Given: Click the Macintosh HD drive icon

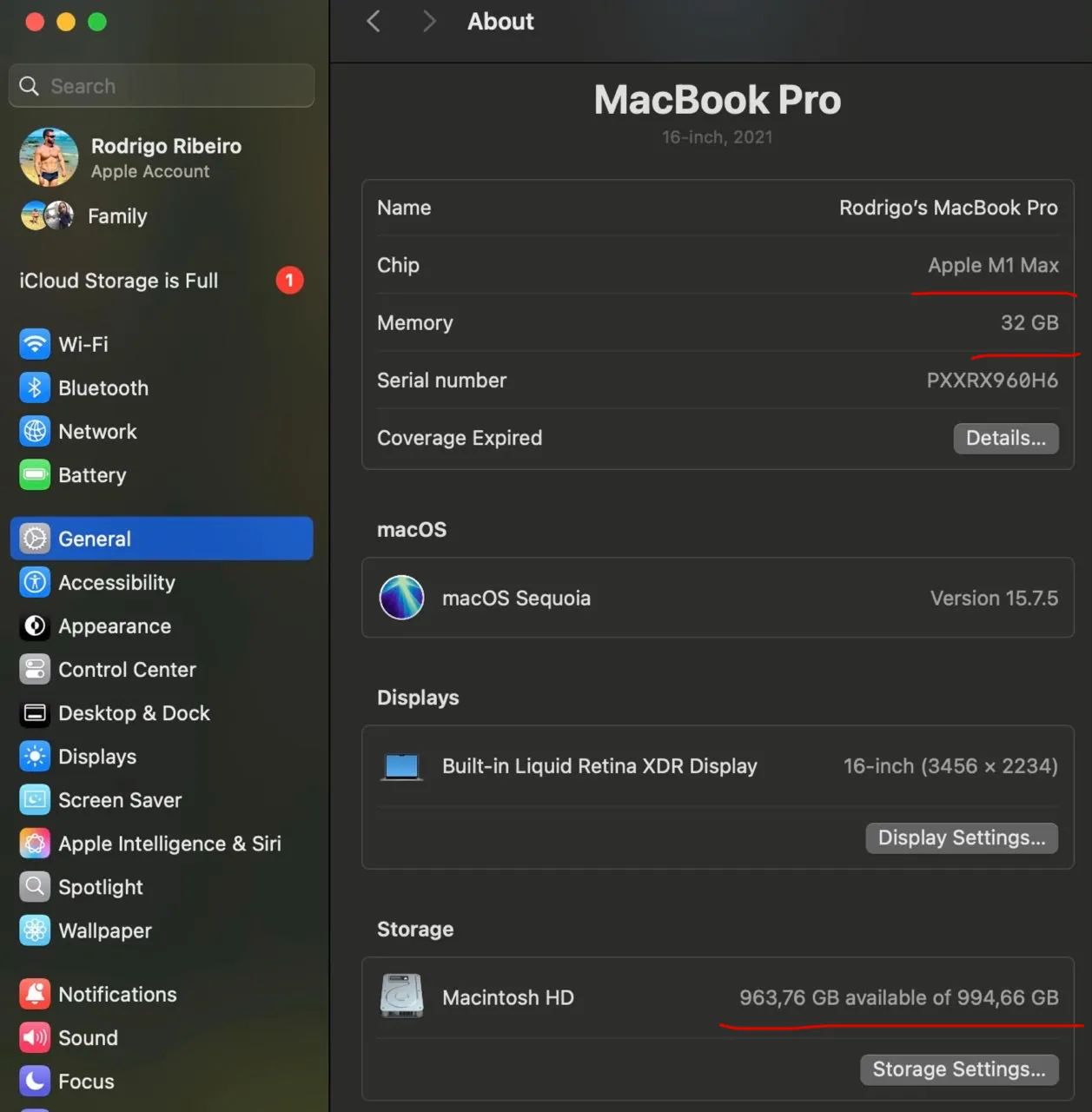Looking at the screenshot, I should coord(401,996).
